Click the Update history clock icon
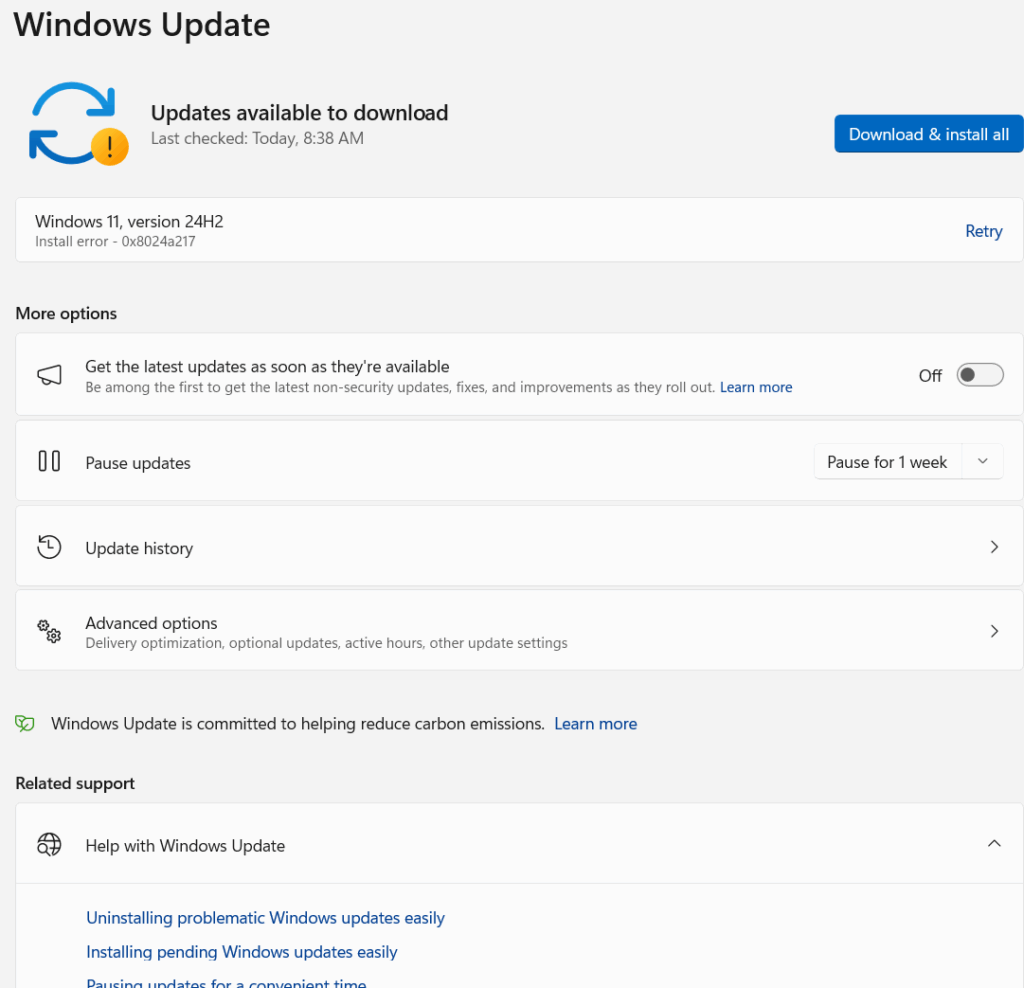Image resolution: width=1024 pixels, height=988 pixels. (x=49, y=547)
